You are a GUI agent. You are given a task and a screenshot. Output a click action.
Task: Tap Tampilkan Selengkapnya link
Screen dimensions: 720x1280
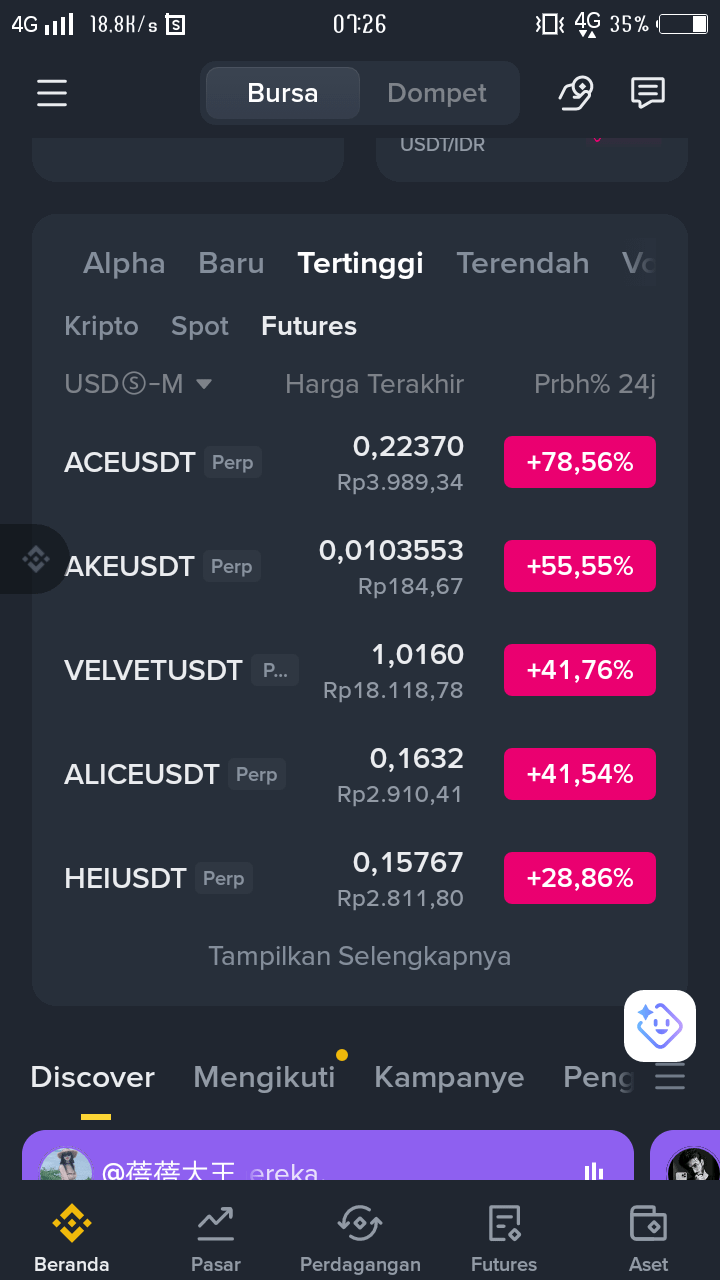360,956
